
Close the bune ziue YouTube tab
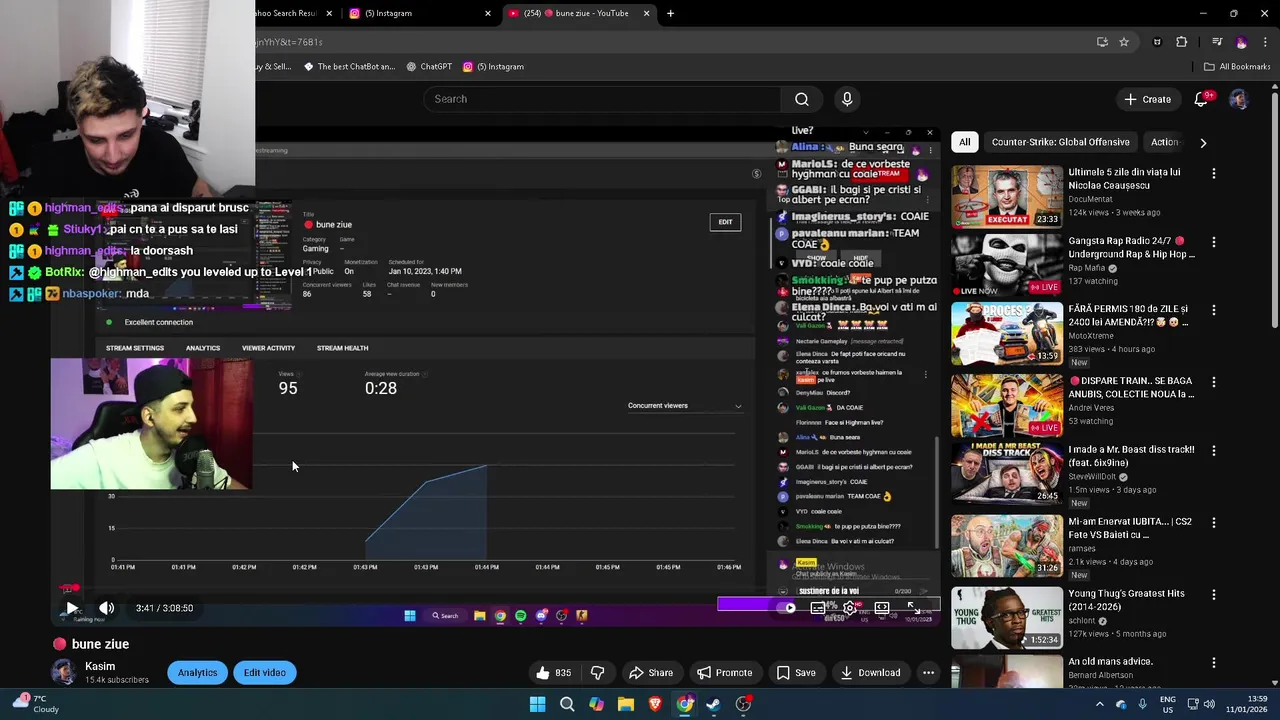click(x=647, y=13)
